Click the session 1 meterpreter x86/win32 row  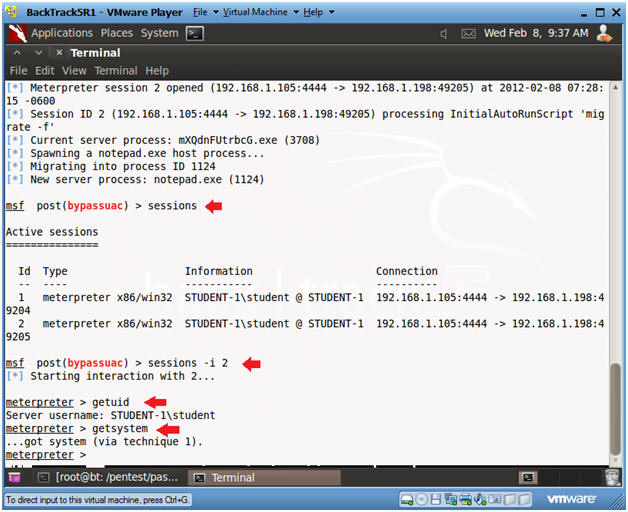point(305,304)
